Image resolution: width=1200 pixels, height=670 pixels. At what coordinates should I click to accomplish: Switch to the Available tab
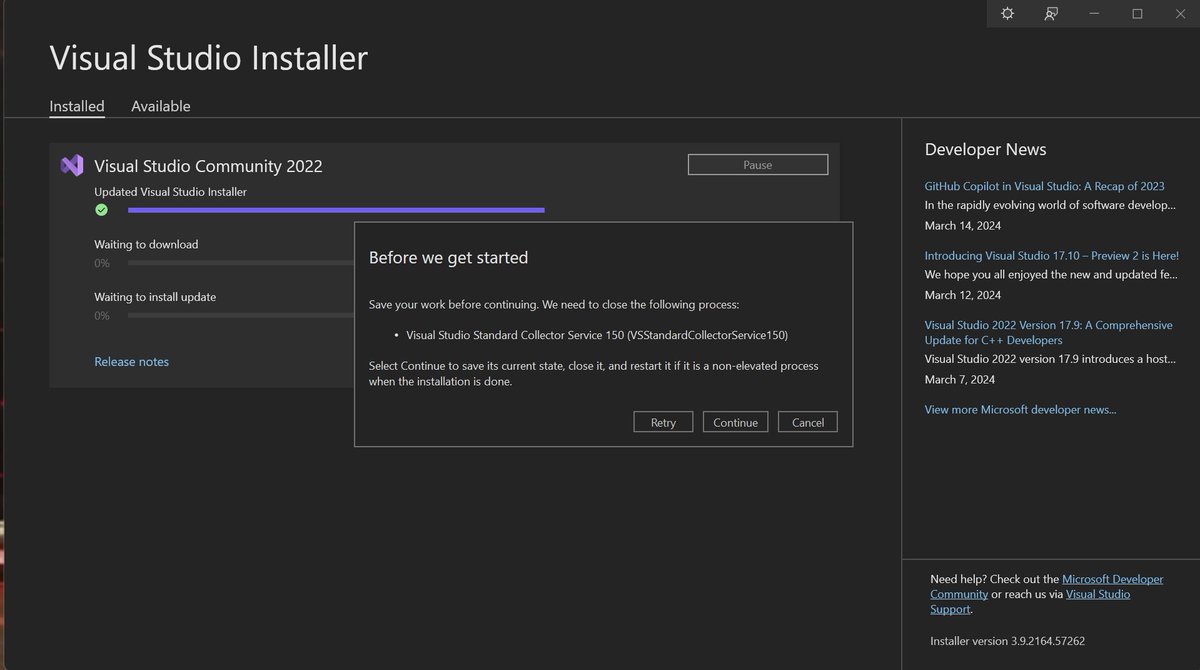(x=161, y=106)
